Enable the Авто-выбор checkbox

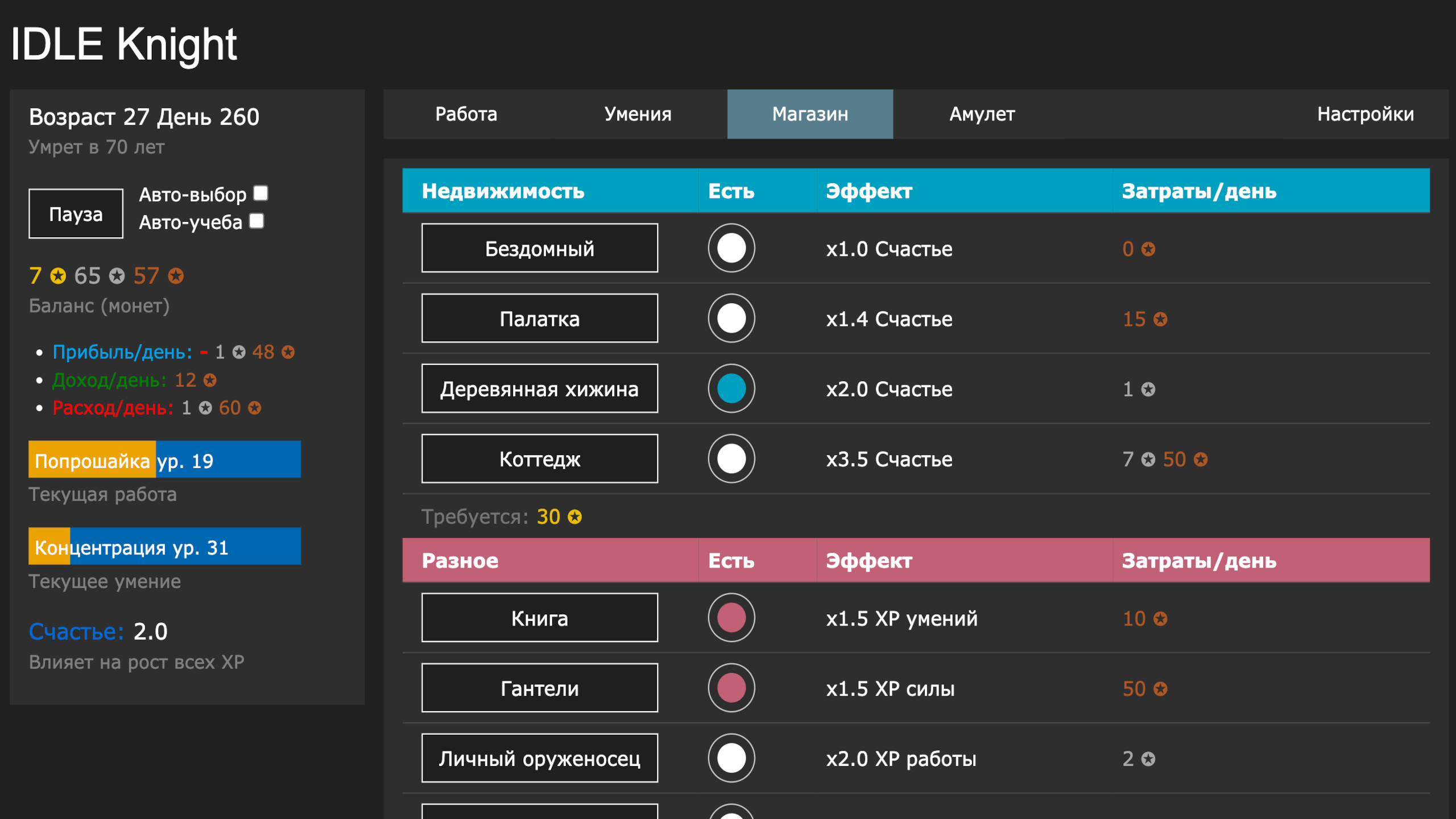click(x=260, y=194)
